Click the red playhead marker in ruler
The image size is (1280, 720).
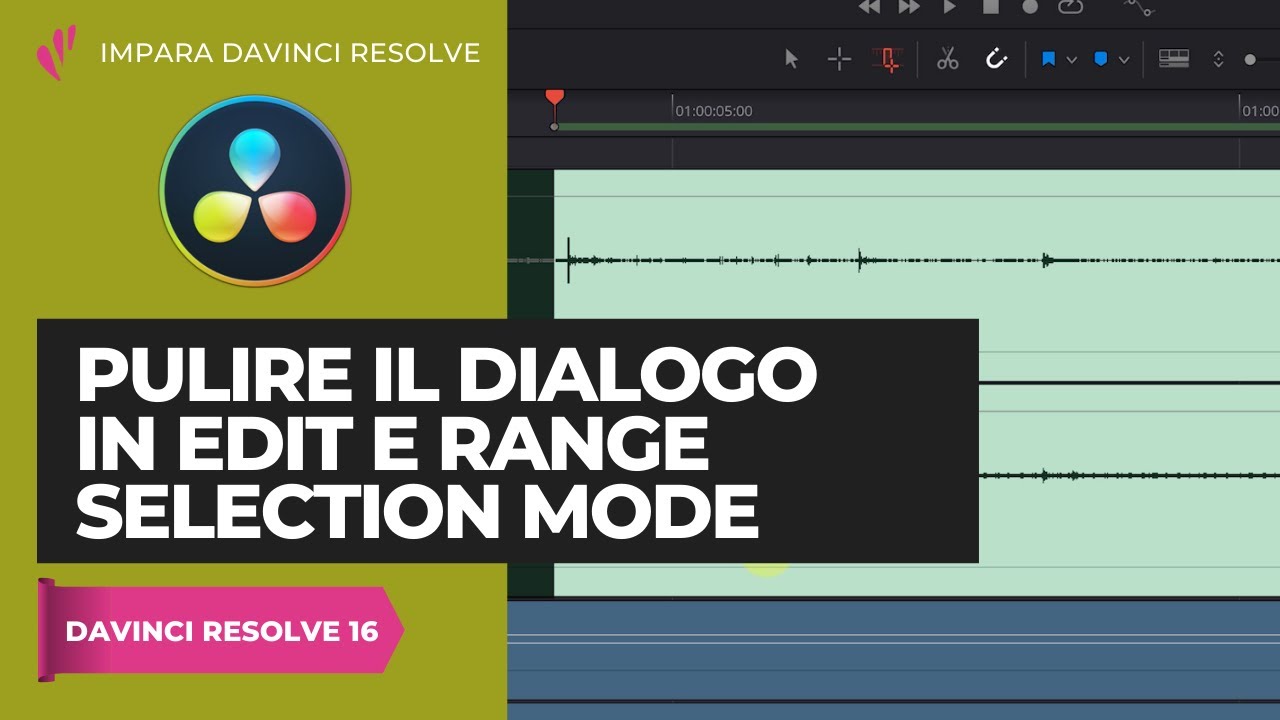click(x=554, y=98)
